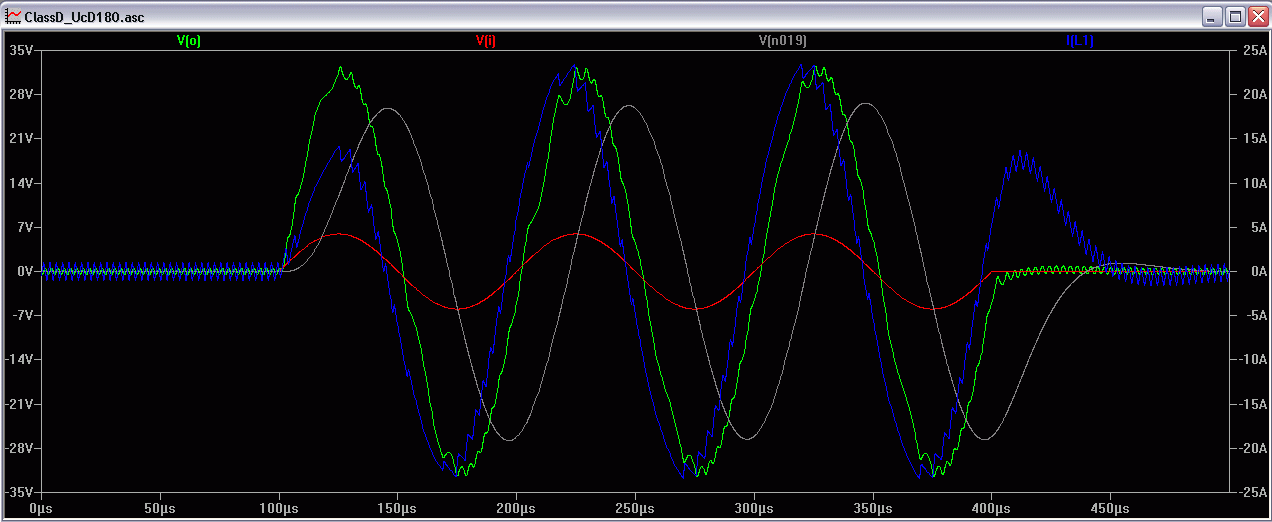This screenshot has width=1272, height=522.
Task: Close the ClassD_UcD180.asc plot window
Action: click(1256, 17)
